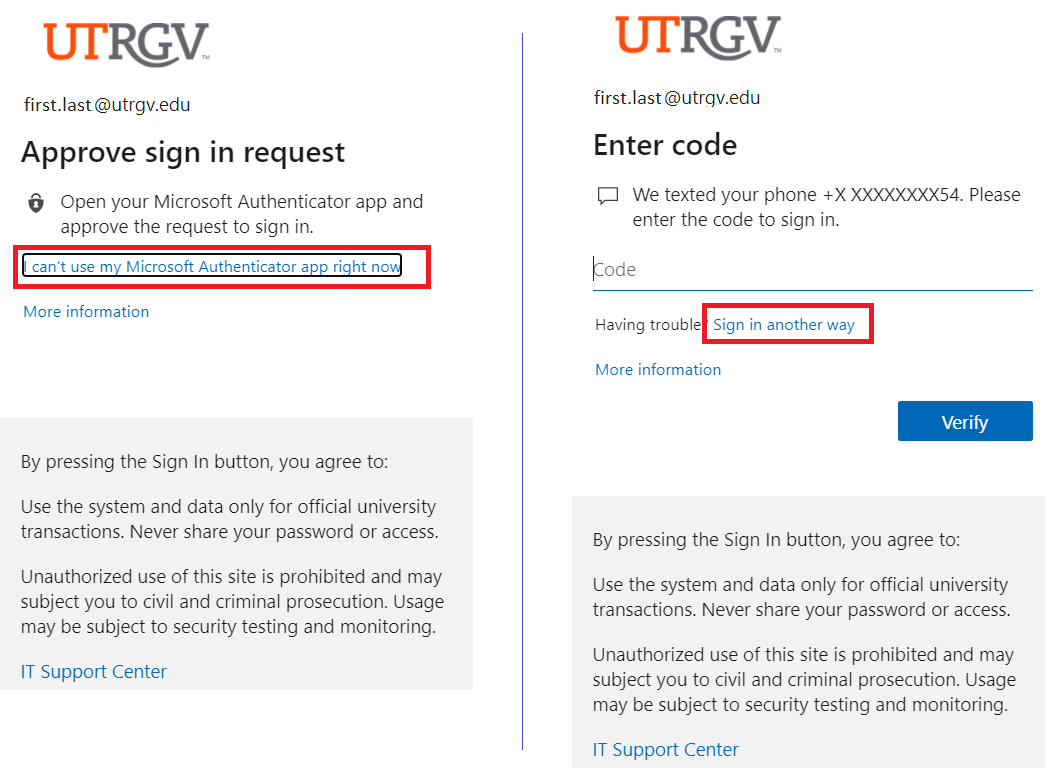Click the UTRGV logo on right panel

[698, 37]
